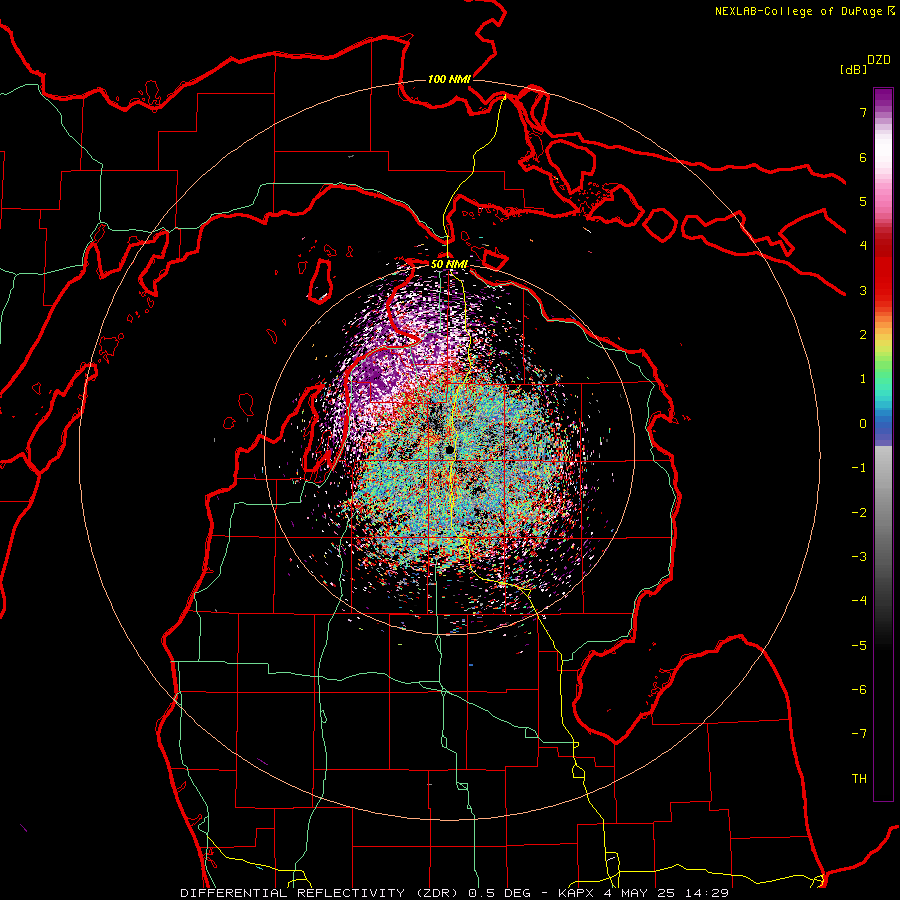Viewport: 900px width, 900px height.
Task: Click the DIFFERENTIAL REFLECTIVITY (ZDR) caption text
Action: [319, 893]
